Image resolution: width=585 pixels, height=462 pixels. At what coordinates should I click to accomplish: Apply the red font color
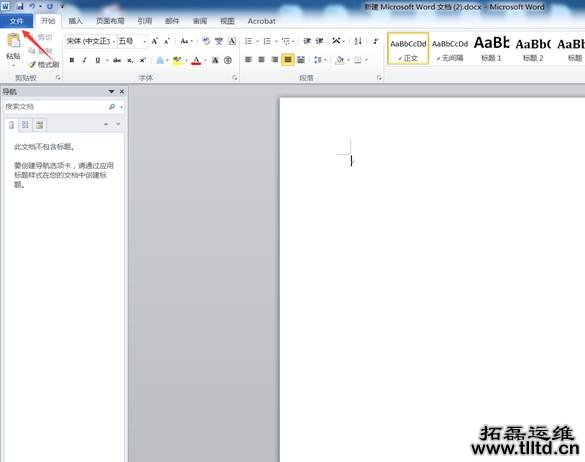coord(196,60)
